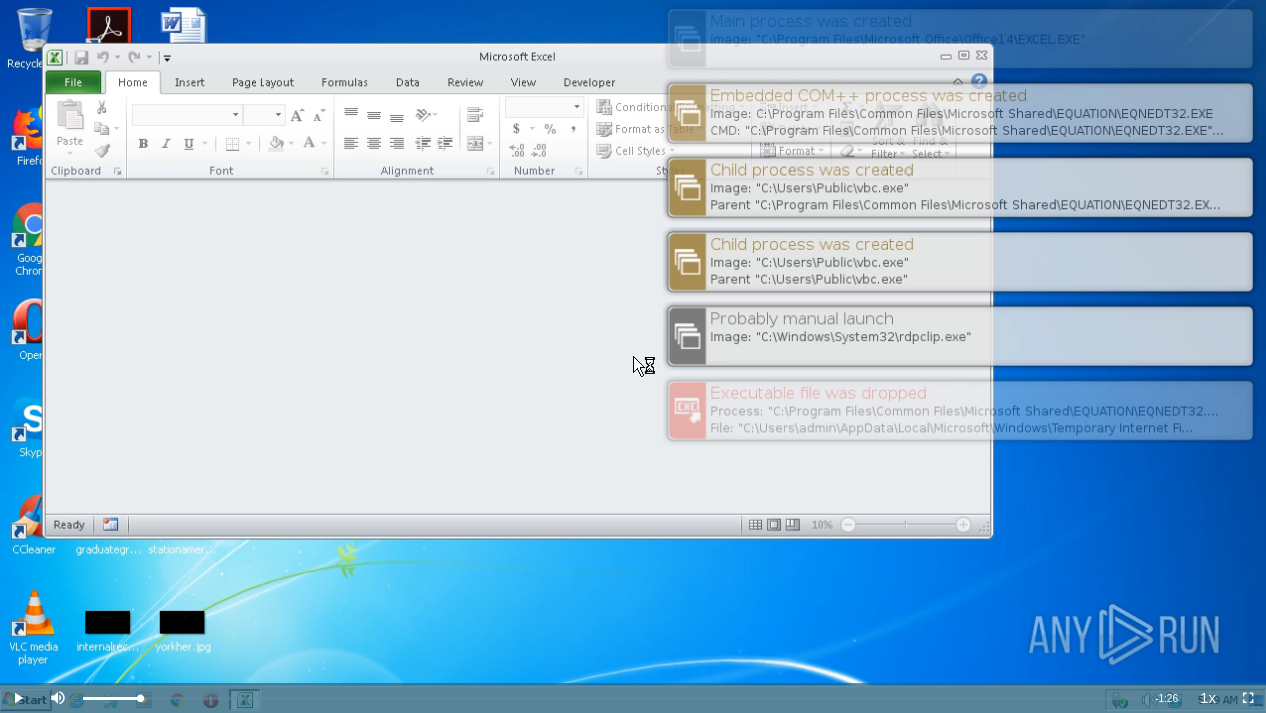The width and height of the screenshot is (1266, 713).
Task: Expand the Borders dropdown arrow
Action: point(248,144)
